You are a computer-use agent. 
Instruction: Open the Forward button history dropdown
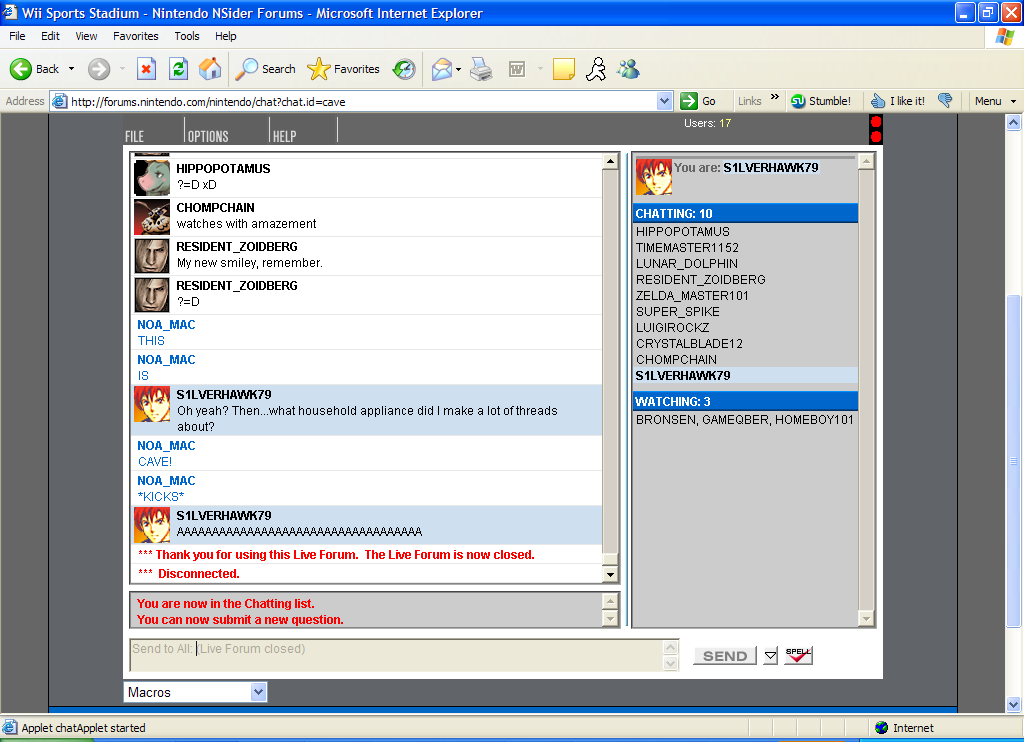pyautogui.click(x=122, y=69)
